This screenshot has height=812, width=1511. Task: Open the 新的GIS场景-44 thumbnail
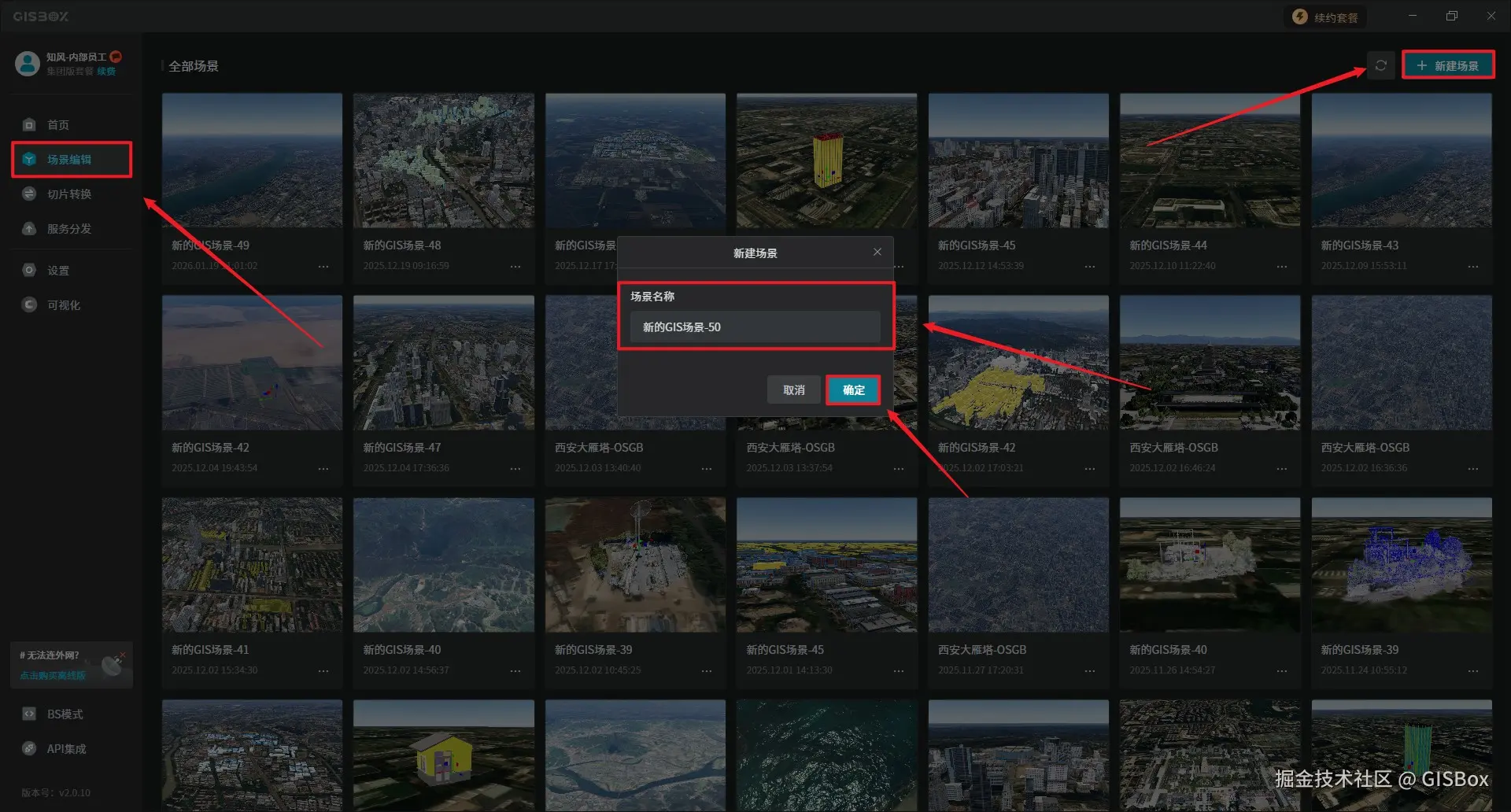pos(1210,161)
